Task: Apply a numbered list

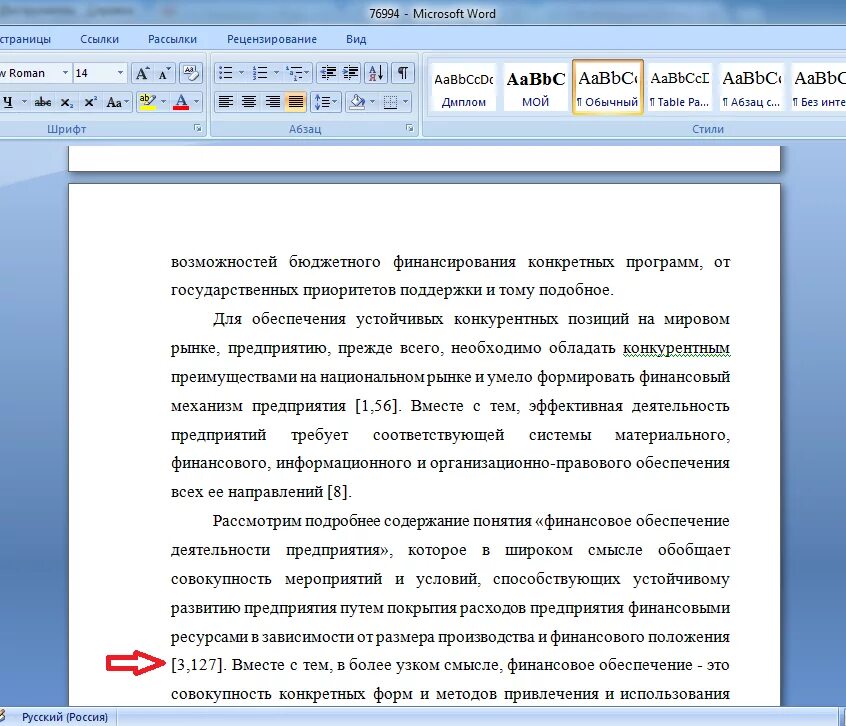Action: point(261,73)
